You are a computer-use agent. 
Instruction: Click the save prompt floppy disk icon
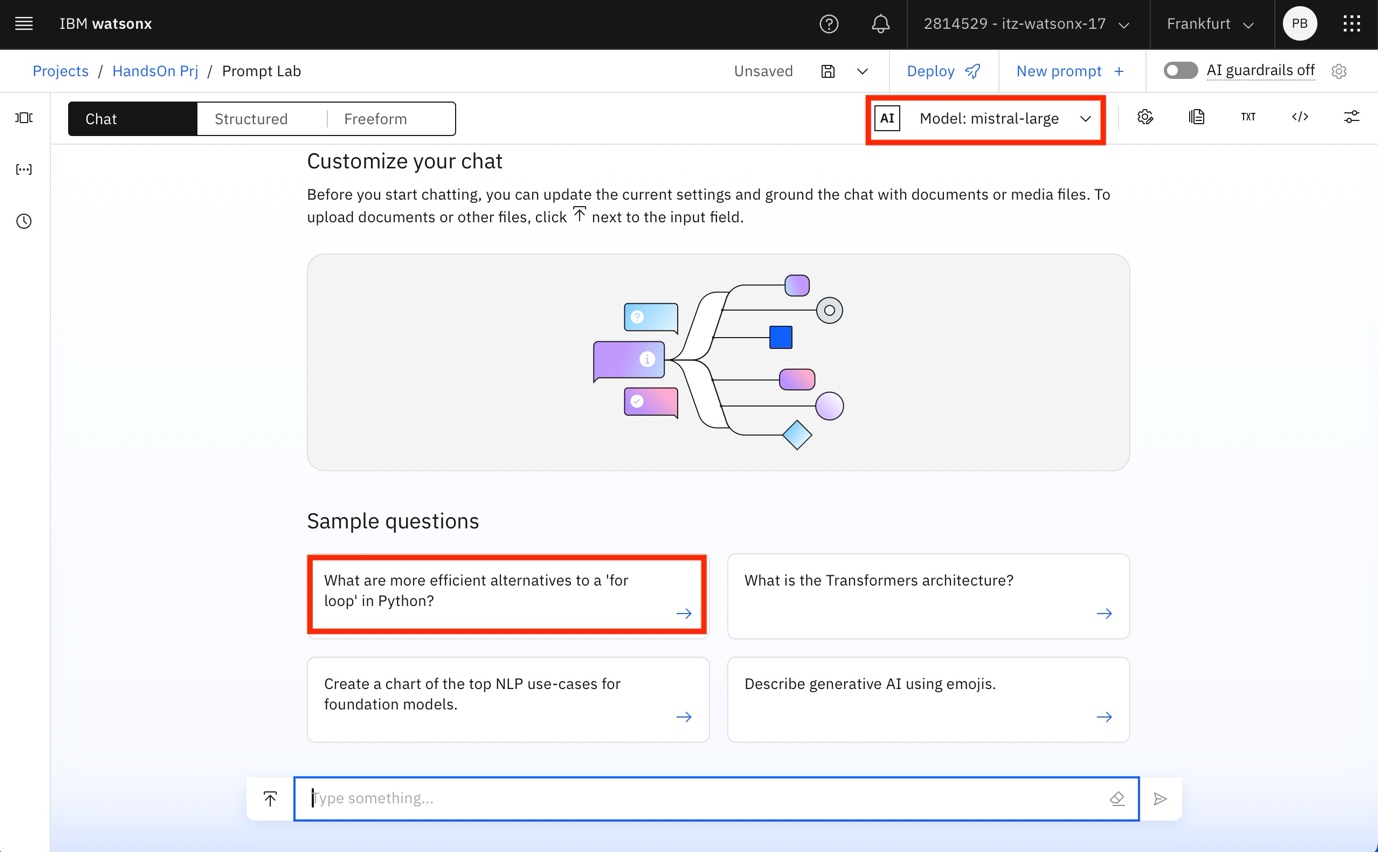(828, 71)
